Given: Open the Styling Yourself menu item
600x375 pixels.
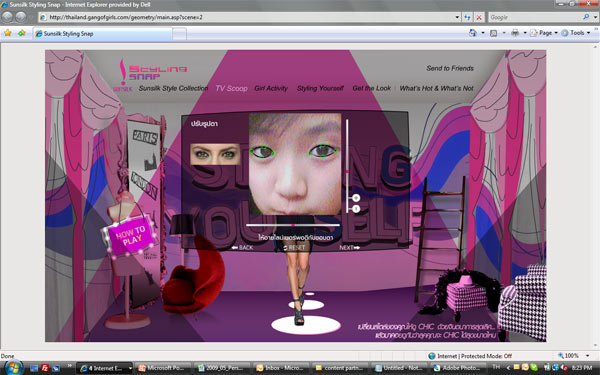Looking at the screenshot, I should click(320, 88).
